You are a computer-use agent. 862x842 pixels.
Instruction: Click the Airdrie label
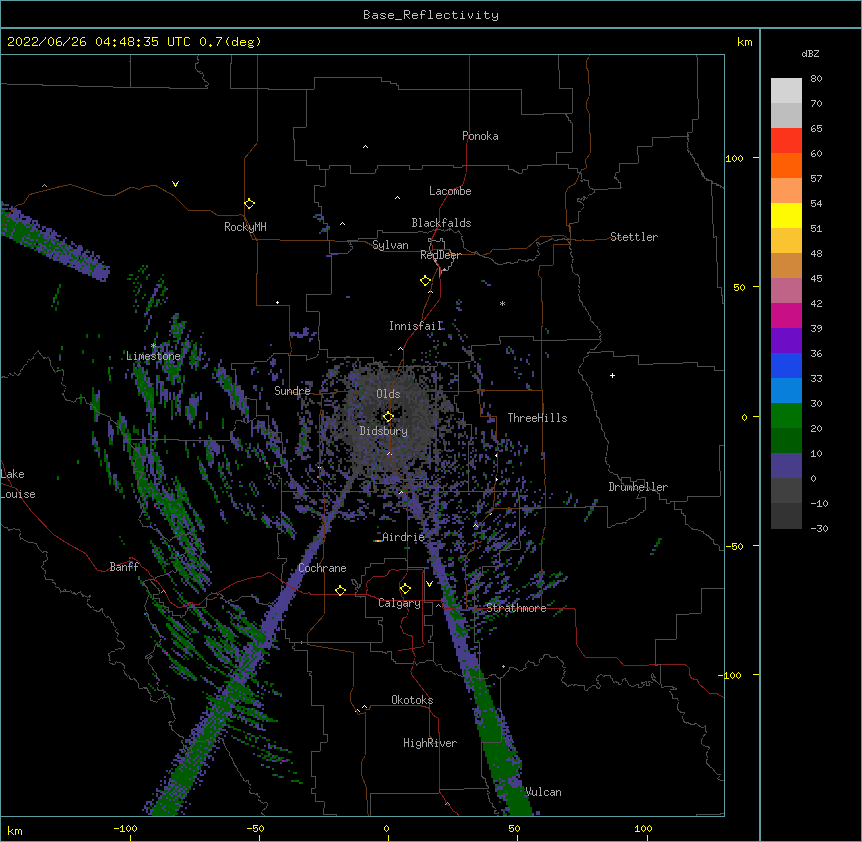coord(404,537)
